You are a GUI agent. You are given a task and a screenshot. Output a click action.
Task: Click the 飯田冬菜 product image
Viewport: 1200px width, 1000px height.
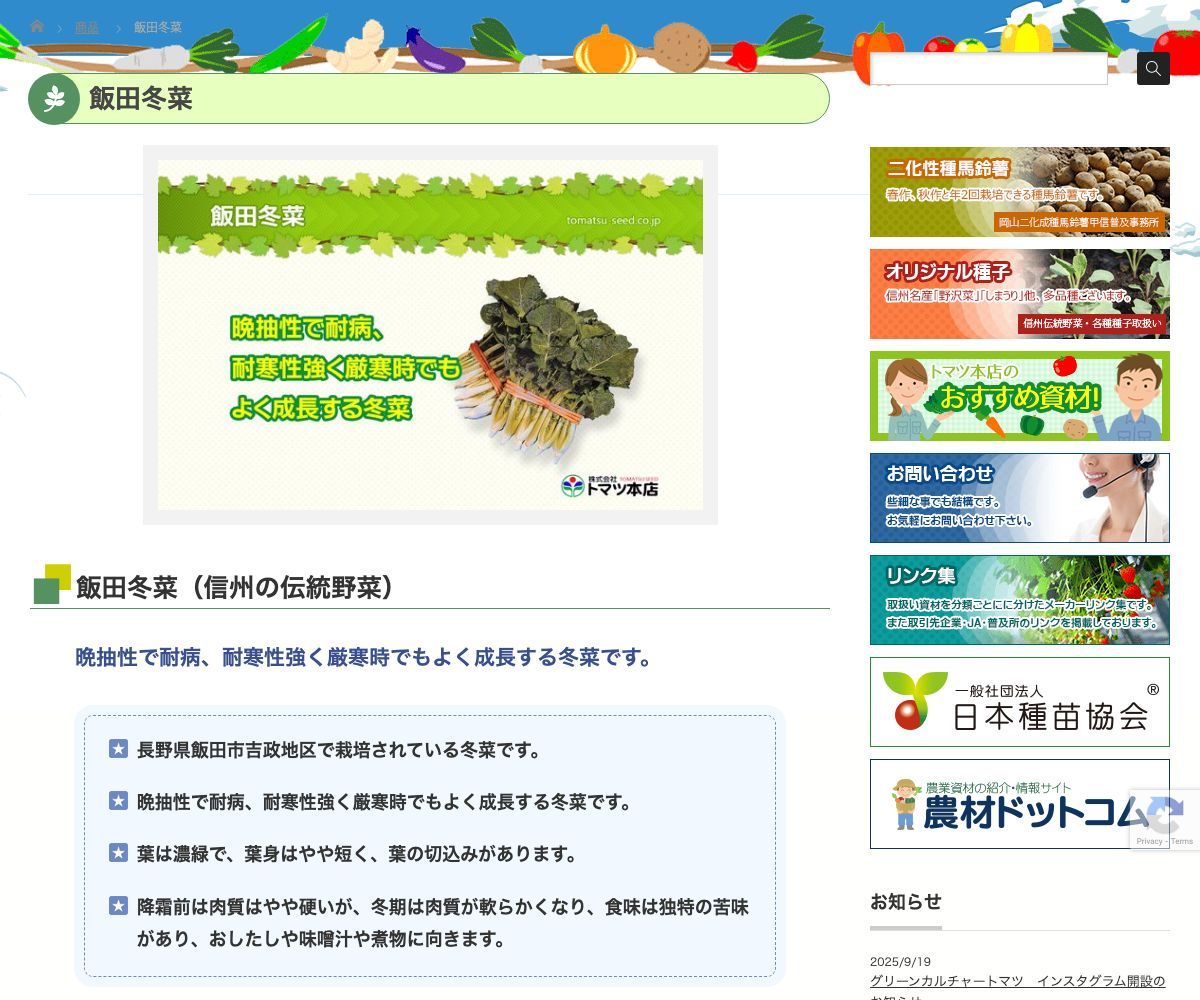click(430, 335)
